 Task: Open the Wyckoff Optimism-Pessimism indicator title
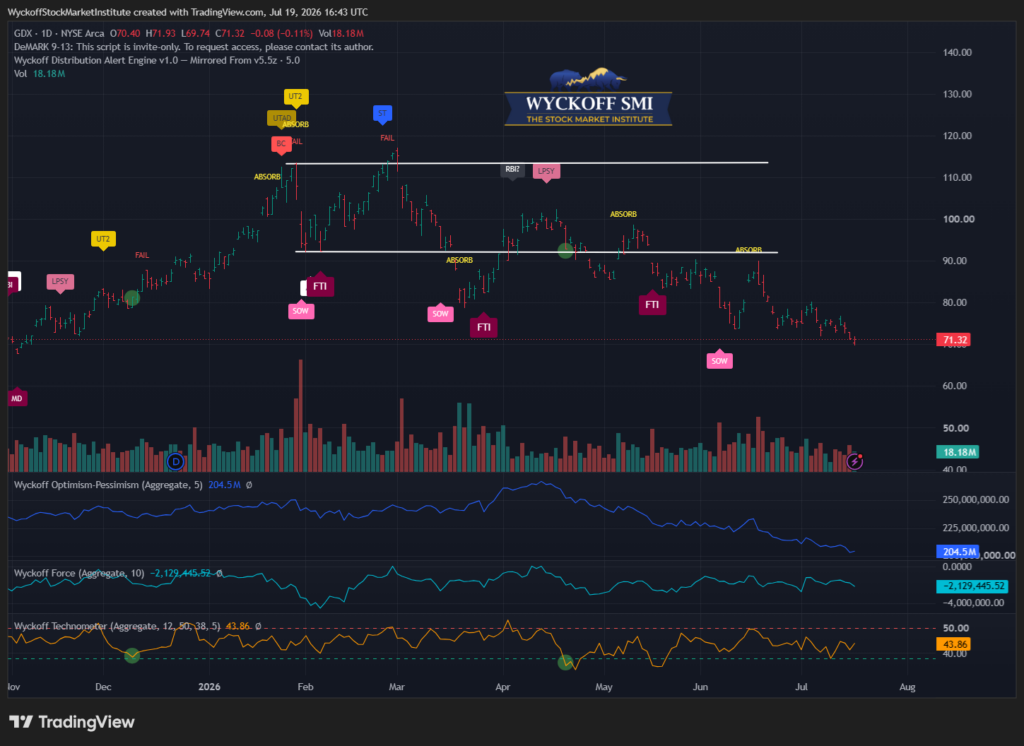click(108, 485)
